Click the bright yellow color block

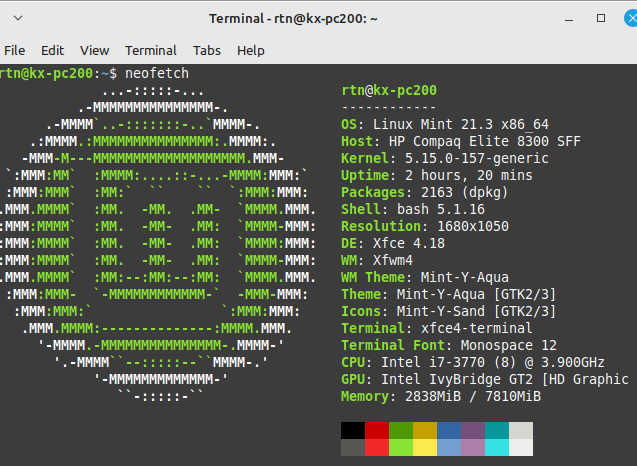[x=425, y=447]
